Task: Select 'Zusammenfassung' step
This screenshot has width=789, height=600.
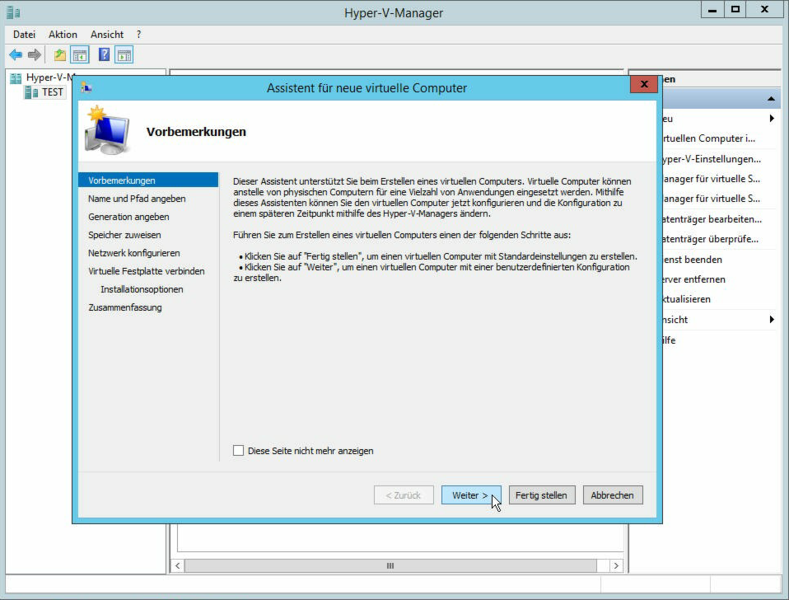Action: click(125, 307)
